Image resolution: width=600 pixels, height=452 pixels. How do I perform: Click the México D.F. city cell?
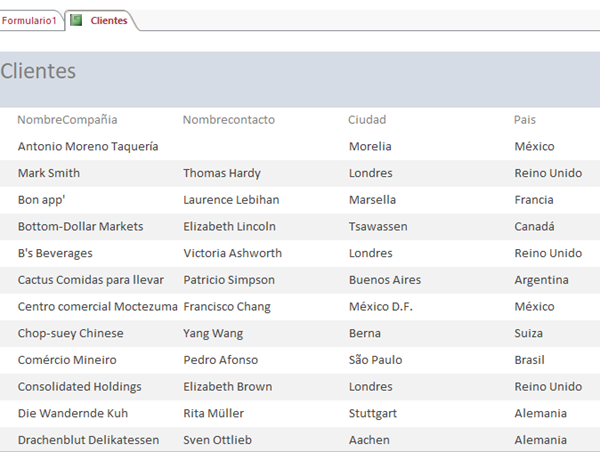point(381,307)
